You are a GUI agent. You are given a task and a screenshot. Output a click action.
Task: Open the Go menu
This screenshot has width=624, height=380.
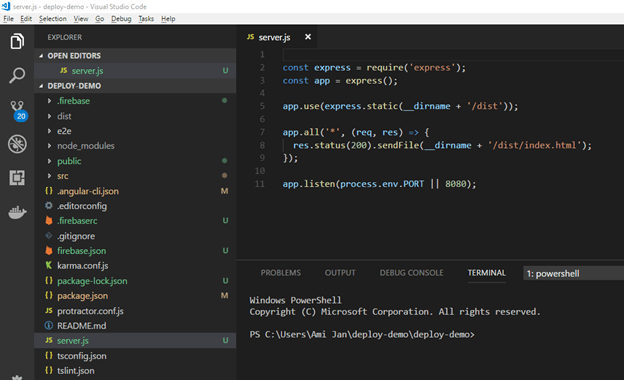[99, 19]
